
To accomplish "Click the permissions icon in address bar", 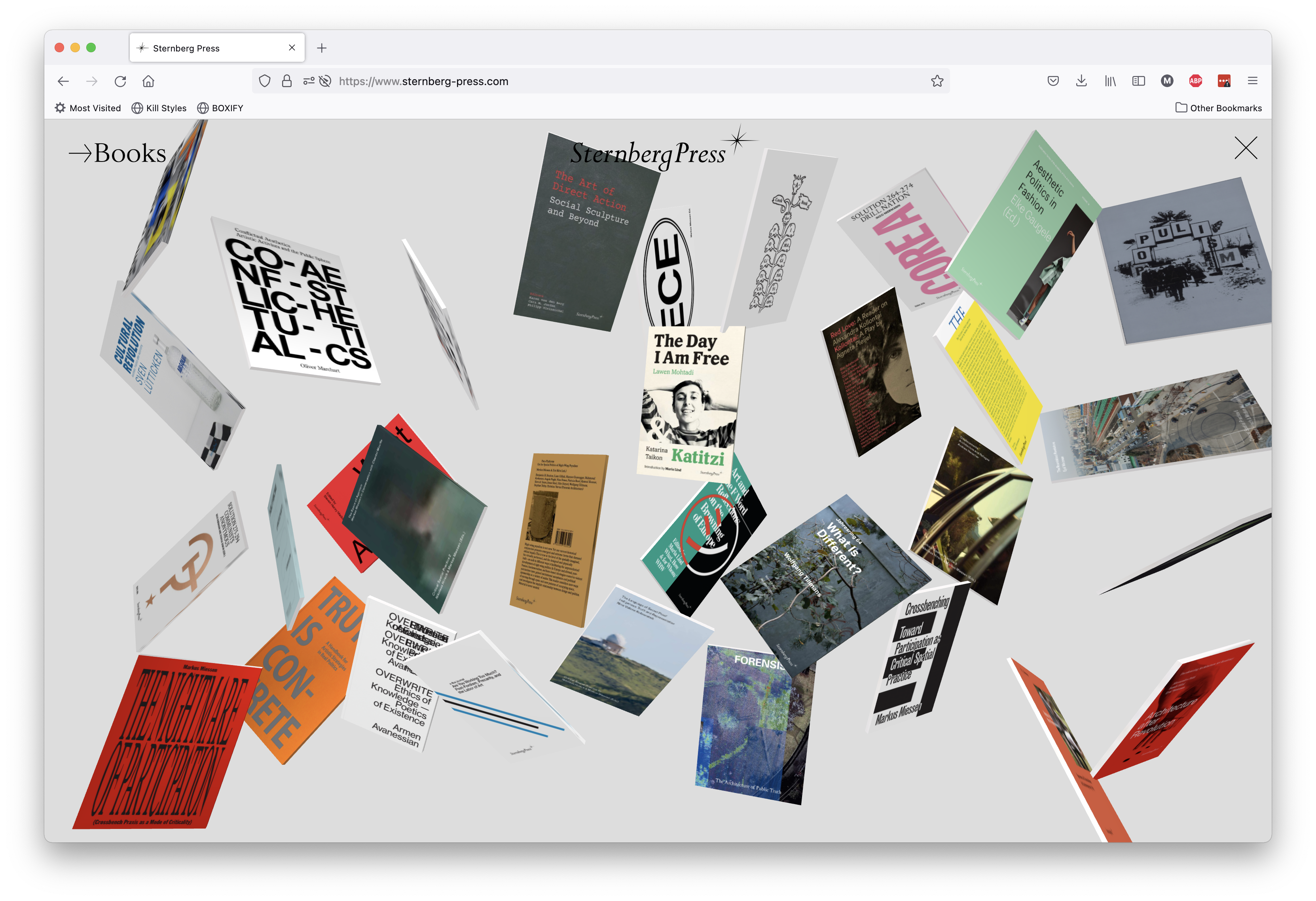I will [x=309, y=81].
